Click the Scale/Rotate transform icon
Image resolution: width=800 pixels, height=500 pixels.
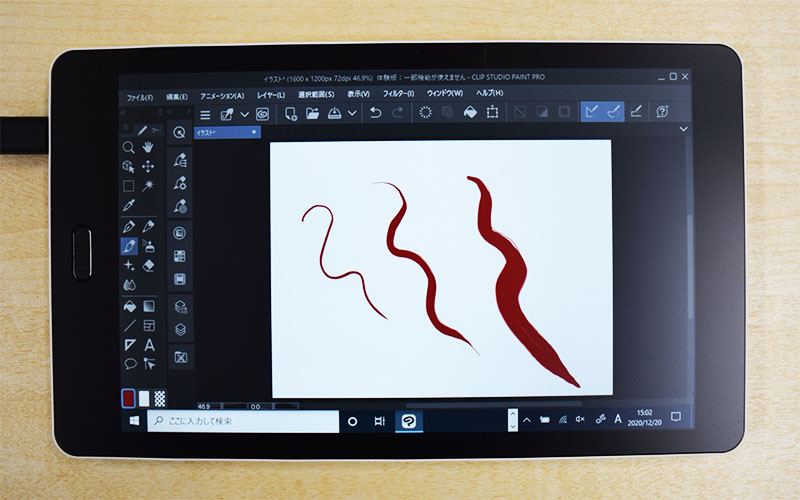492,112
